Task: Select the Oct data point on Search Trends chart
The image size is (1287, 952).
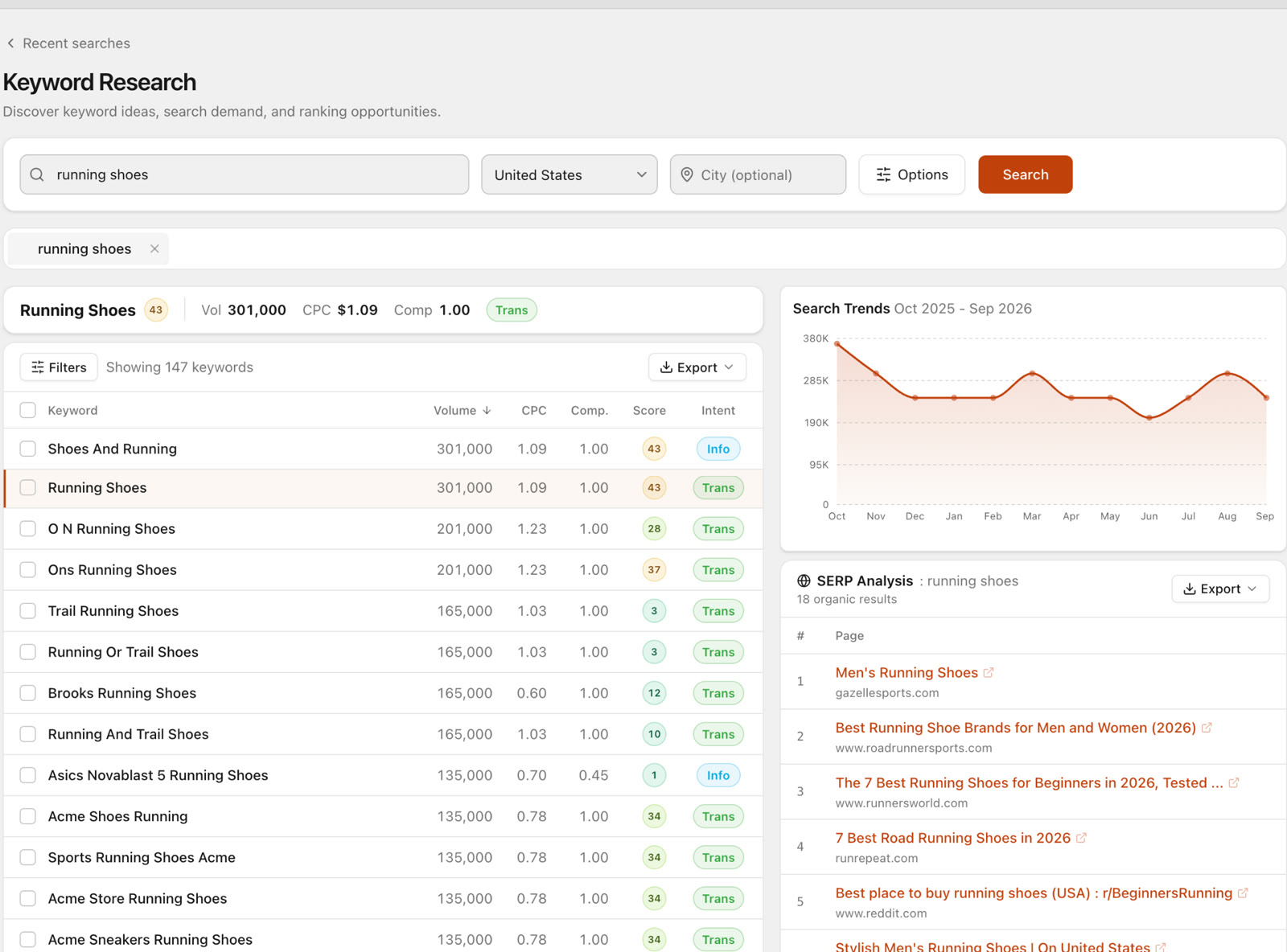Action: tap(837, 344)
